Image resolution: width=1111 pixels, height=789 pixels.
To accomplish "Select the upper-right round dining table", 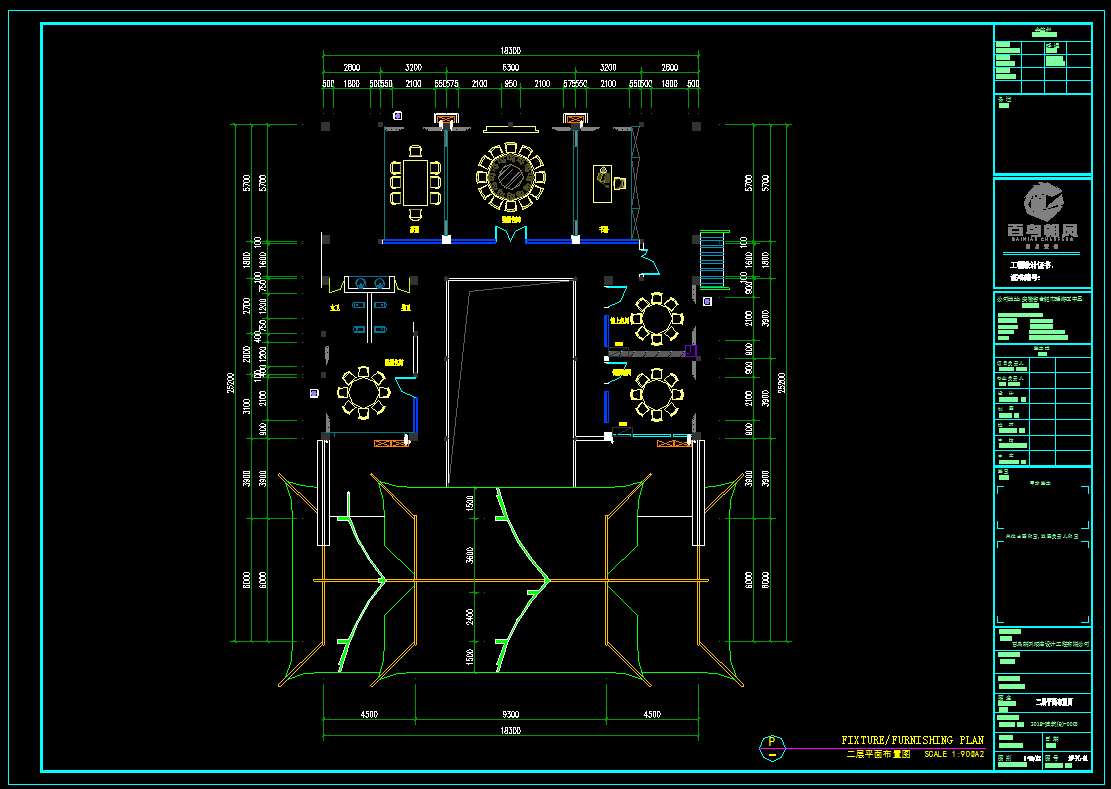I will coord(657,319).
